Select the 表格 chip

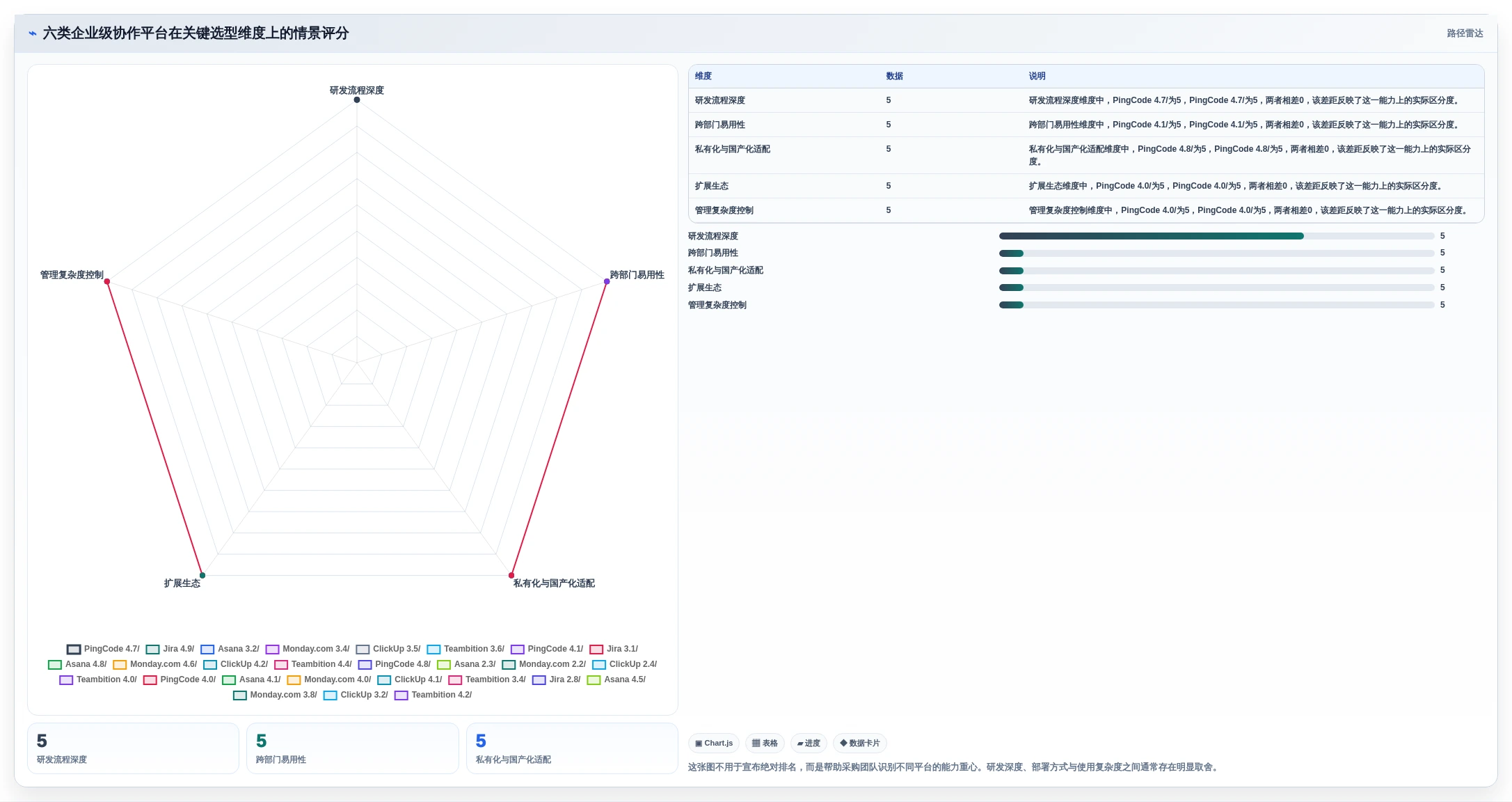(x=765, y=743)
